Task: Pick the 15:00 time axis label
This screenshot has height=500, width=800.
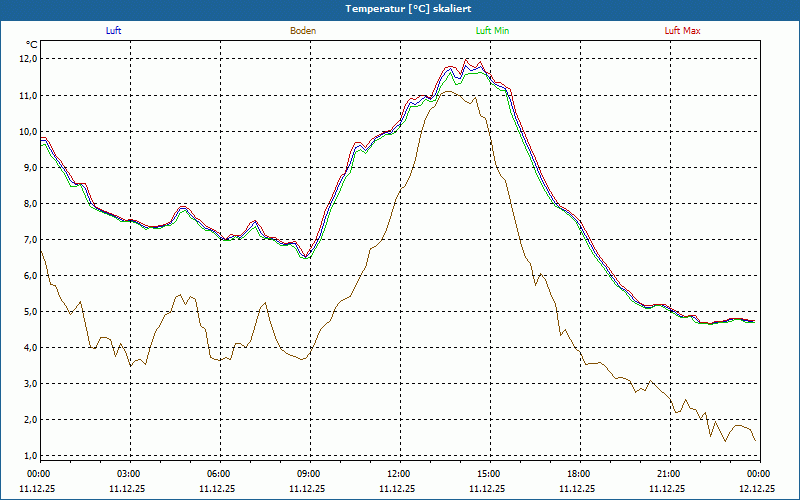Action: click(489, 474)
